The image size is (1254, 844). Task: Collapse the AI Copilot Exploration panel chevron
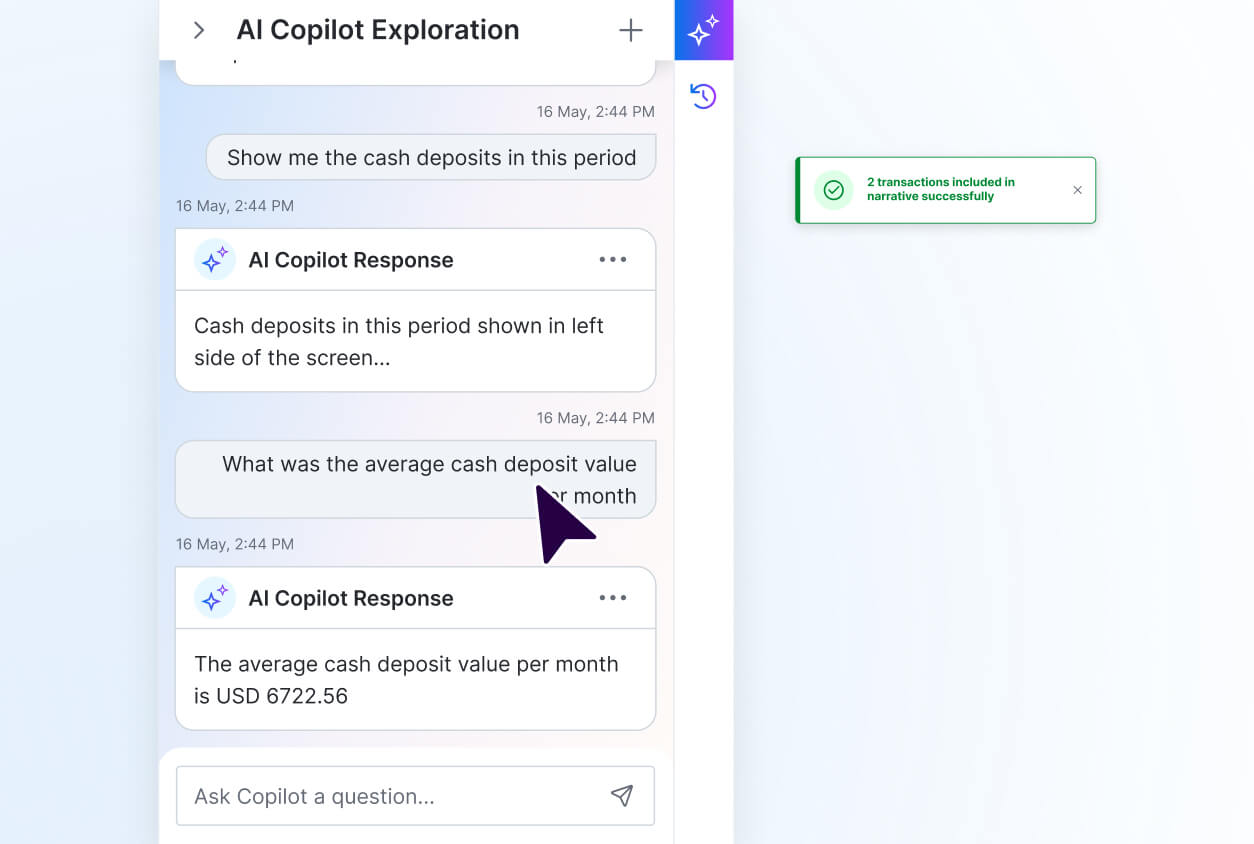[199, 30]
